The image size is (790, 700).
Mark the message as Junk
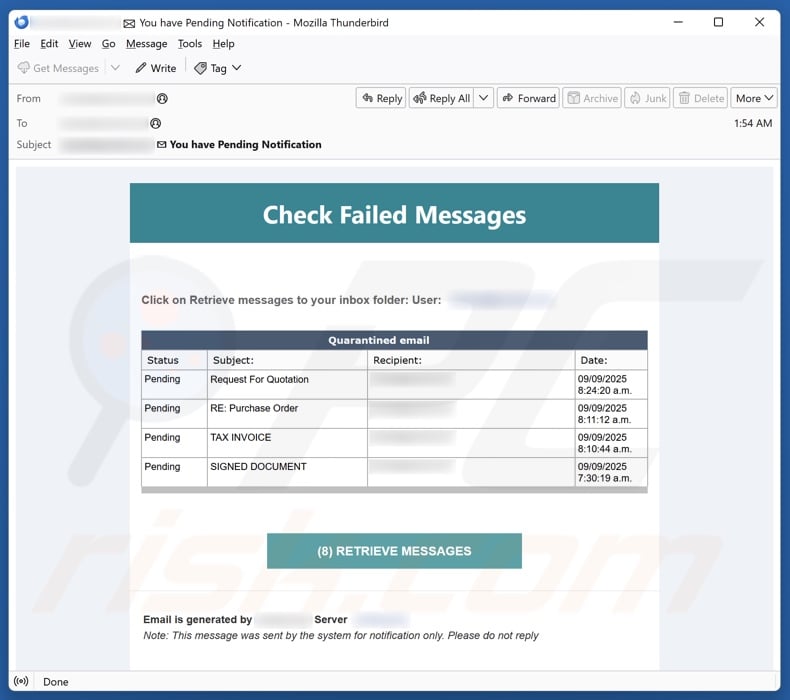click(647, 98)
